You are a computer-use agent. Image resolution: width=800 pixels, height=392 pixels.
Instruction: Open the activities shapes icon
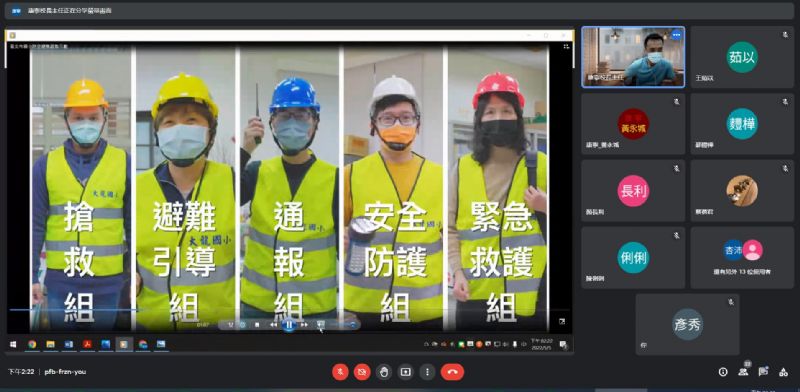(783, 372)
